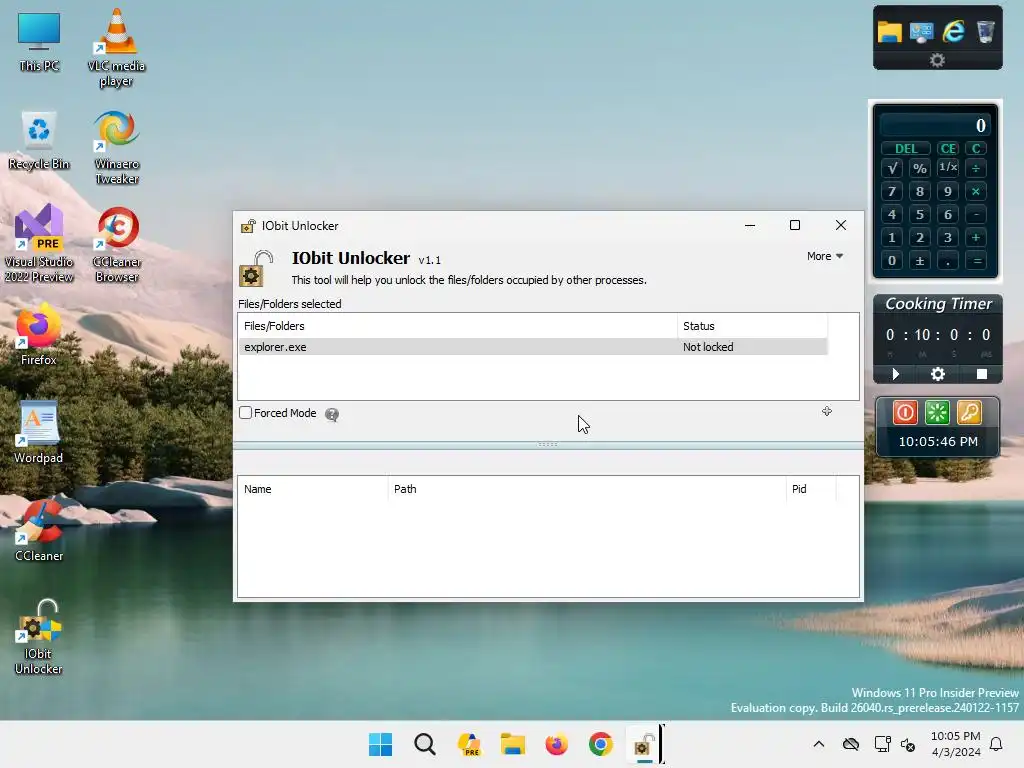
Task: Show hidden system tray icons chevron
Action: click(819, 744)
